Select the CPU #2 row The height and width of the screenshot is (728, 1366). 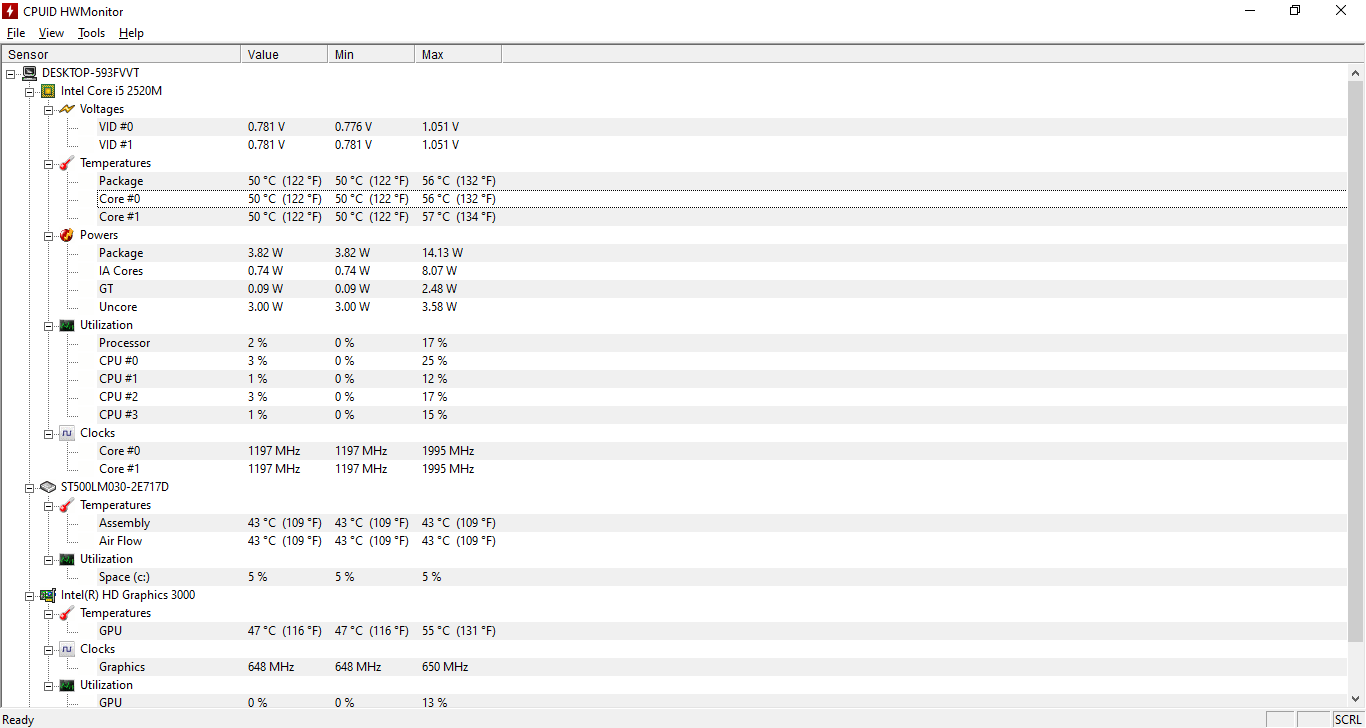coord(721,397)
